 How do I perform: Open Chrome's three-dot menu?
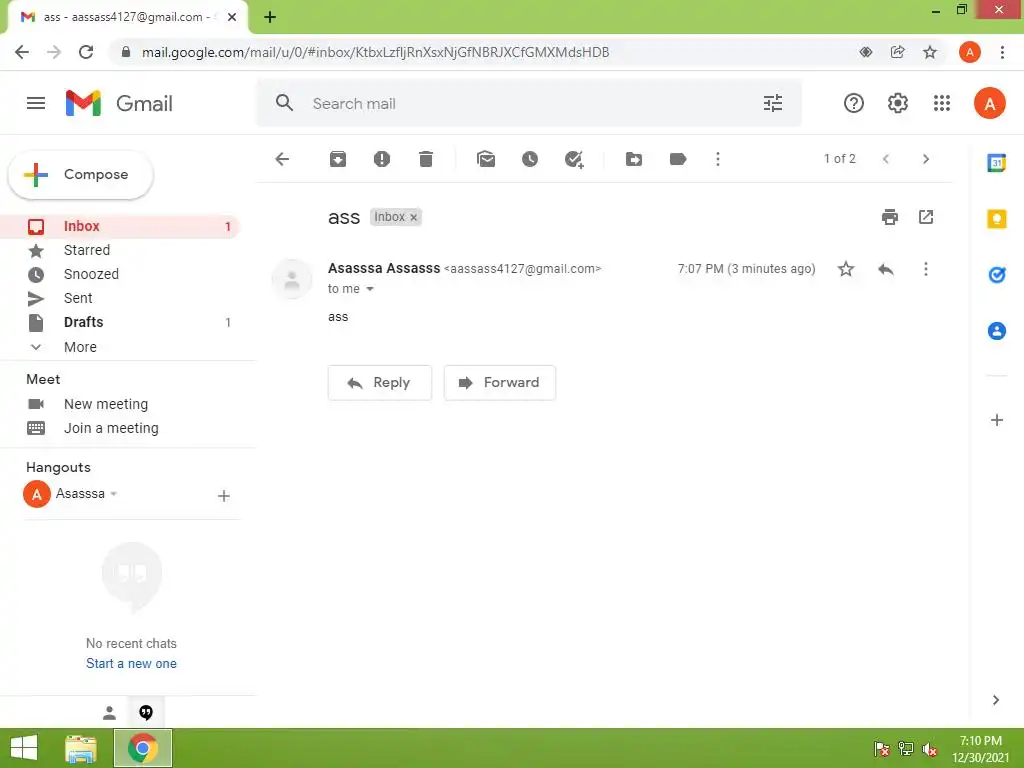click(1002, 52)
